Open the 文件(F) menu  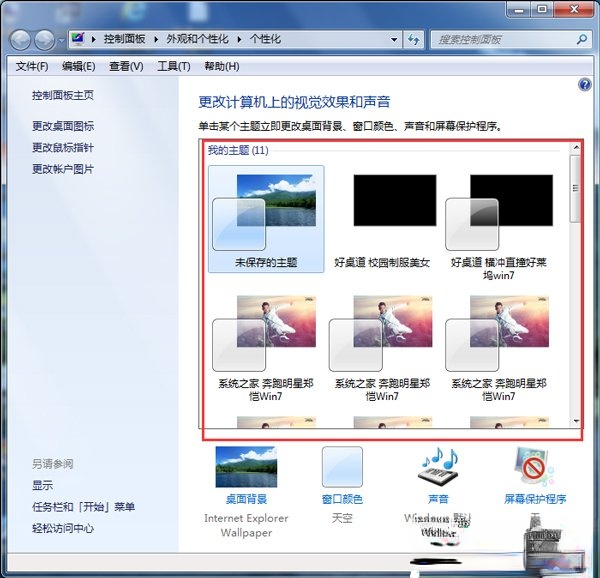pos(32,67)
